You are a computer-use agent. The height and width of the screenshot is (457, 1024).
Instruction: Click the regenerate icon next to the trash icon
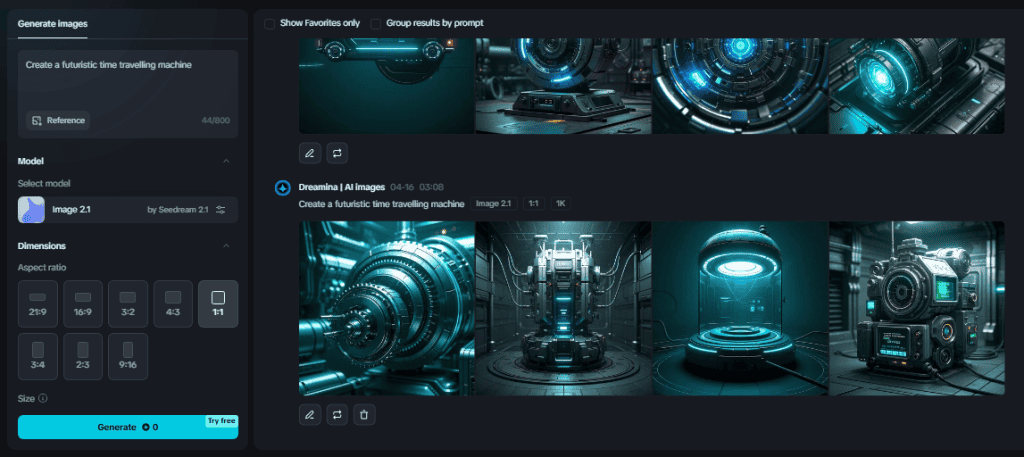(x=337, y=413)
